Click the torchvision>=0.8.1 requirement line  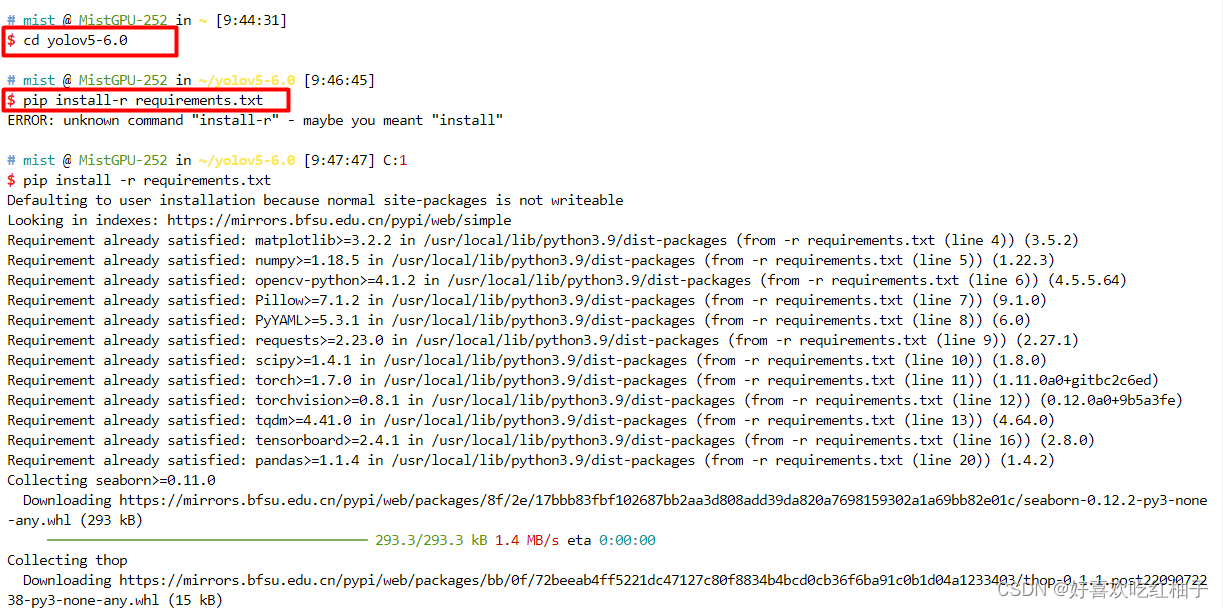pyautogui.click(x=595, y=401)
